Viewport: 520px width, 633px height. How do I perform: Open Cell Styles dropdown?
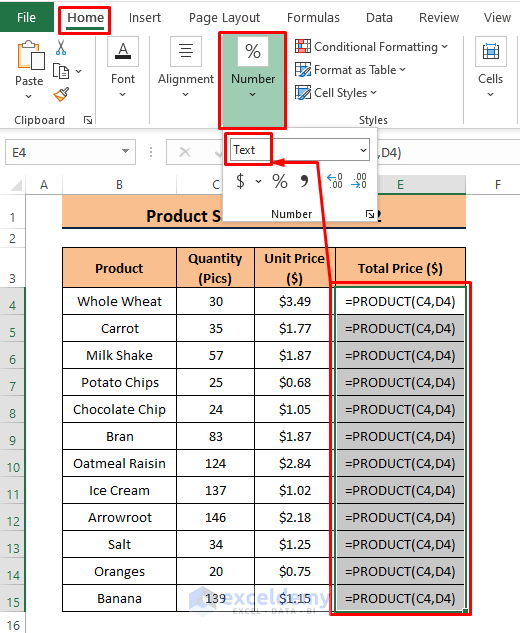coord(336,93)
